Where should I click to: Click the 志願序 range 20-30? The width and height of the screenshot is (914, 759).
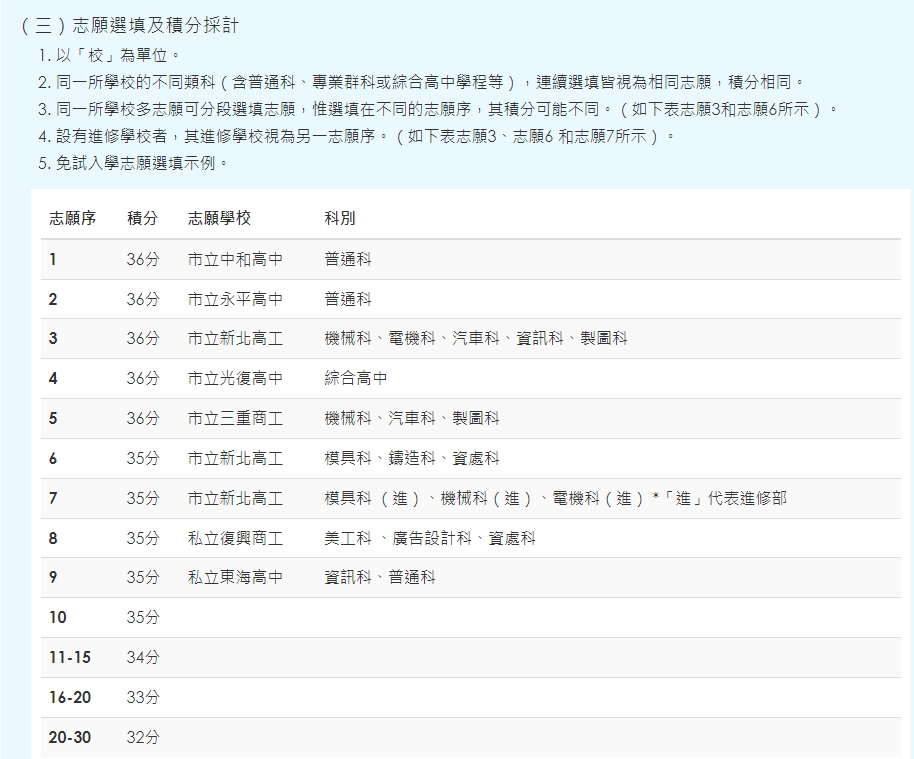click(x=70, y=737)
